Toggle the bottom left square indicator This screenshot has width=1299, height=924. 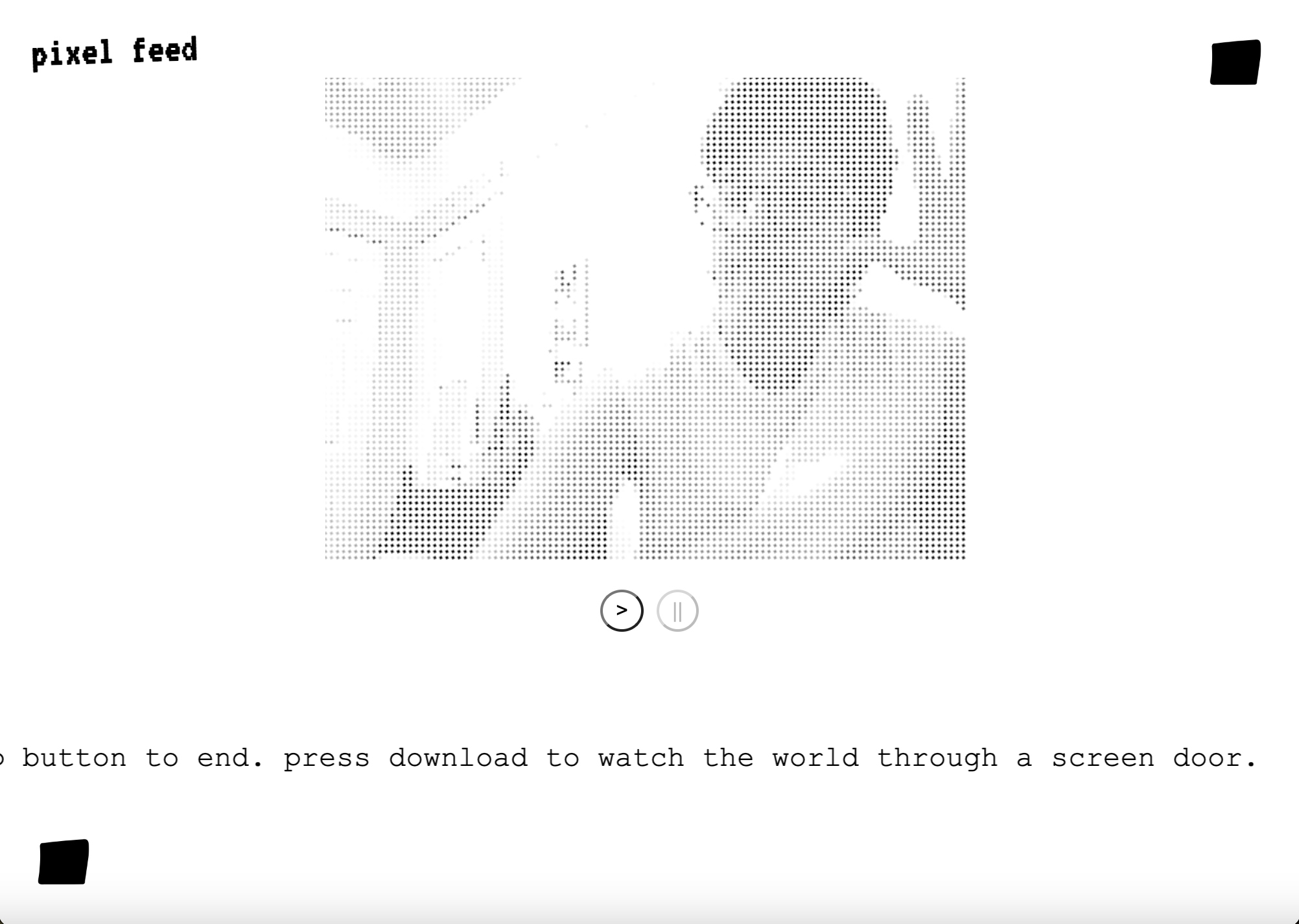click(x=63, y=862)
